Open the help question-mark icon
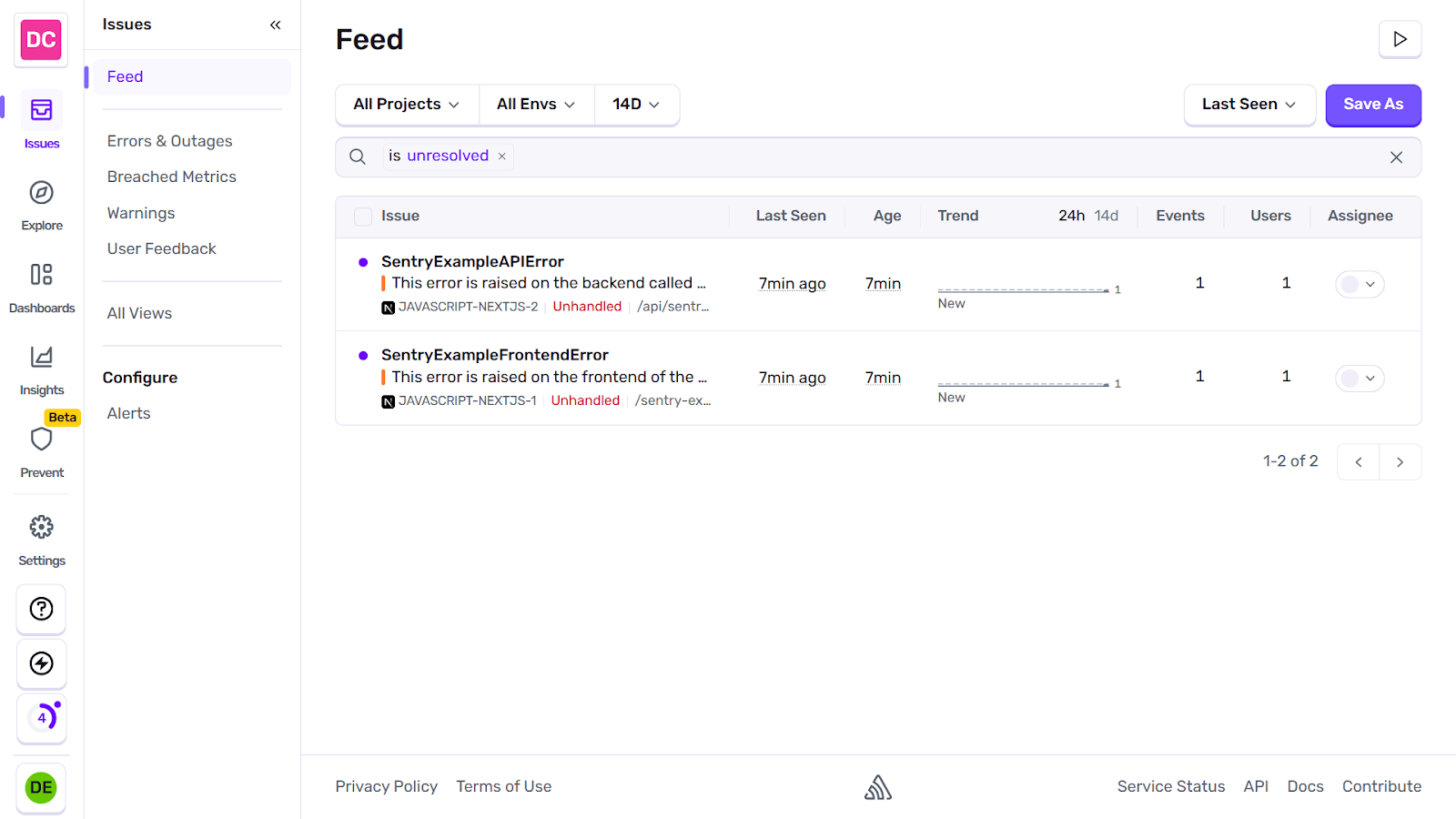 pos(41,609)
